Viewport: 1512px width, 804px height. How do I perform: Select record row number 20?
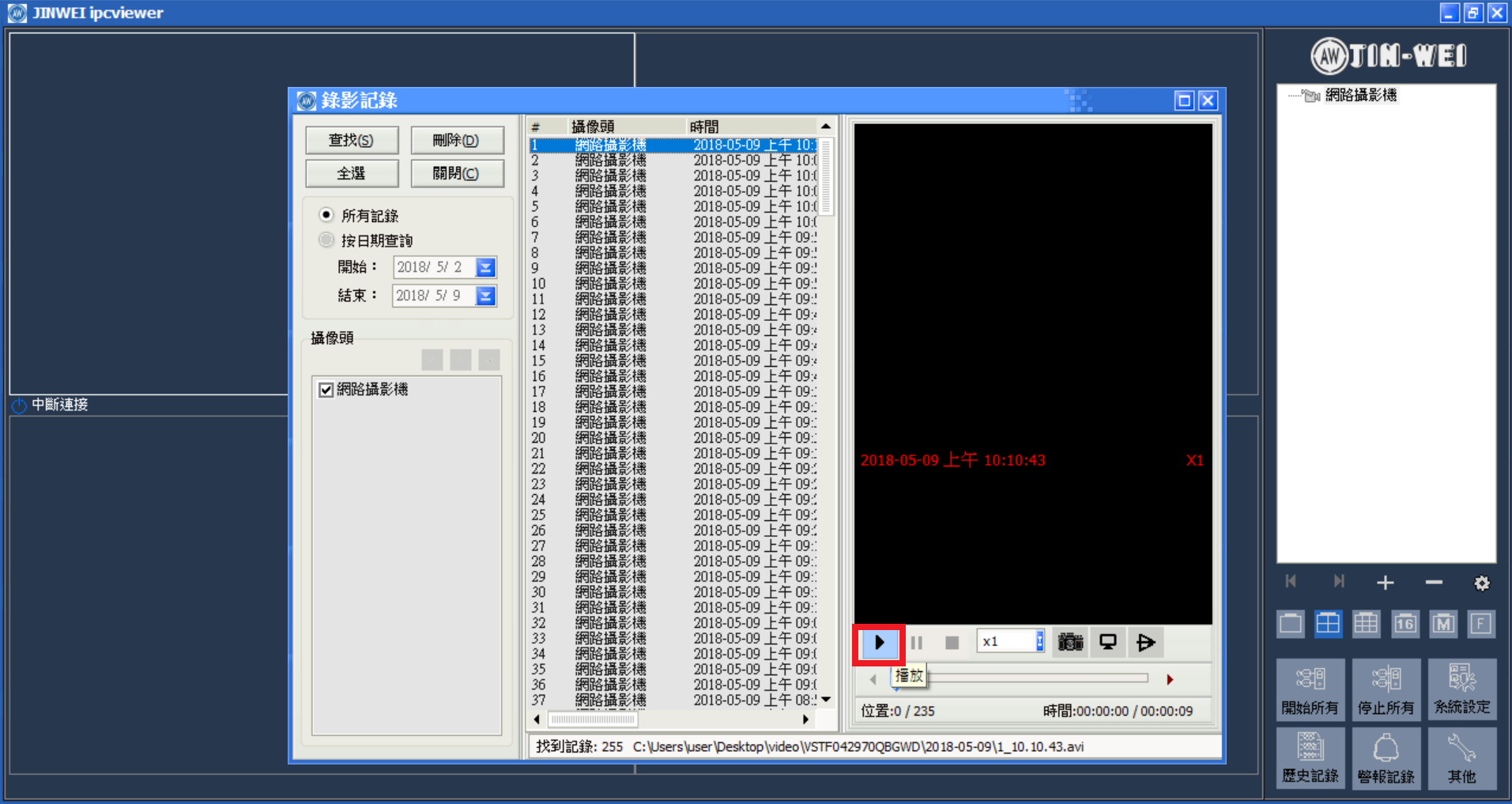(x=673, y=438)
